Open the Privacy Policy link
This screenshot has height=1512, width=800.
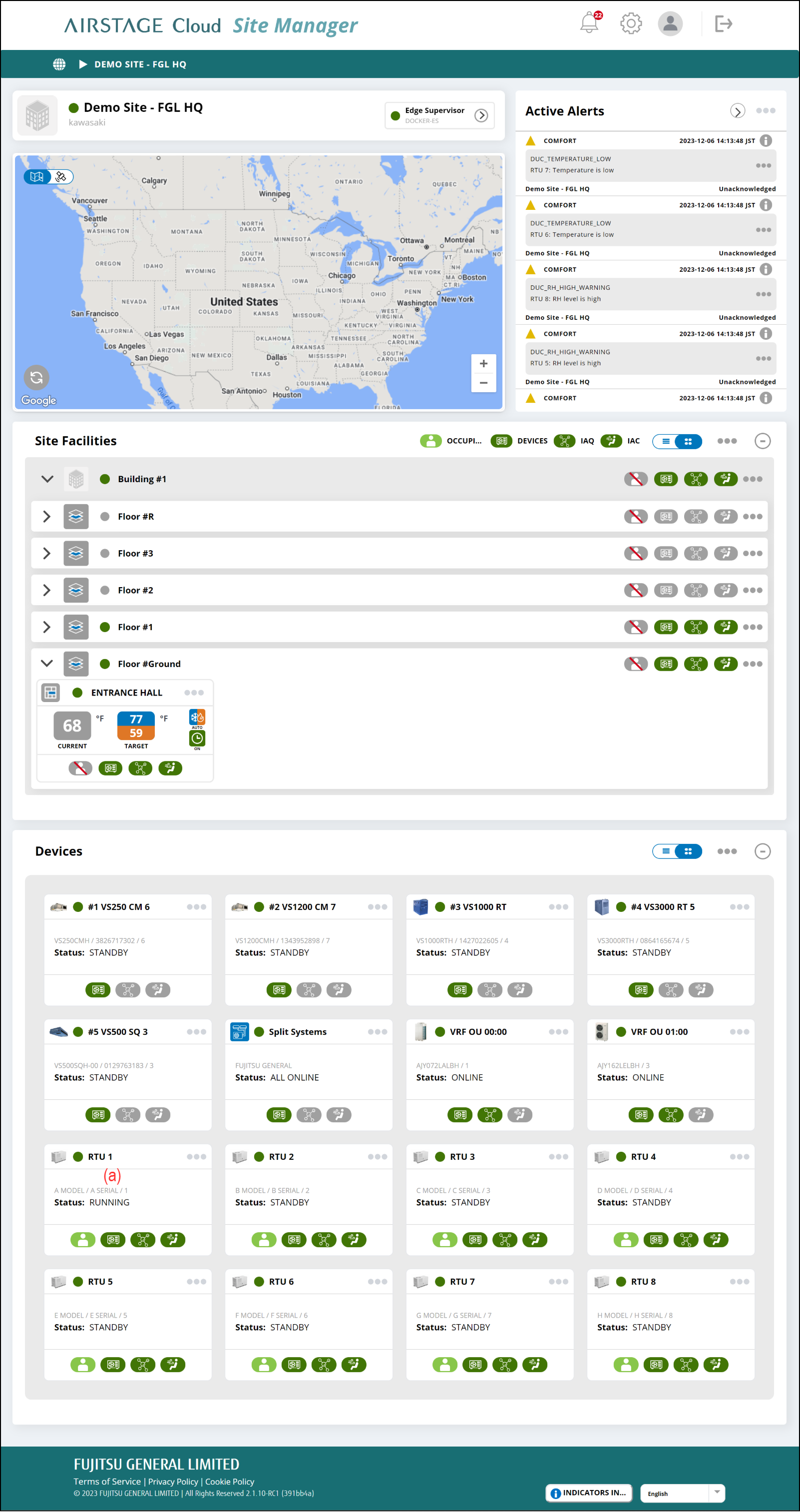[x=173, y=1482]
